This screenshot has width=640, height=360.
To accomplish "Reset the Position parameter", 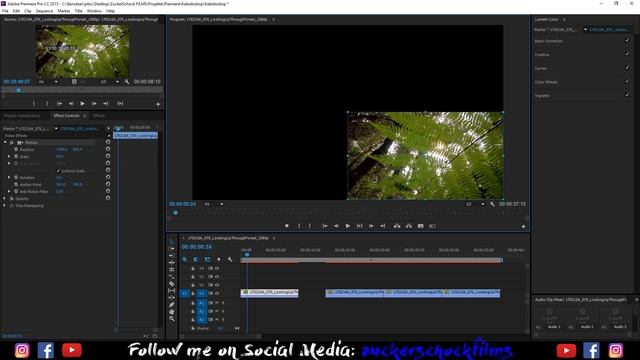I will 108,149.
